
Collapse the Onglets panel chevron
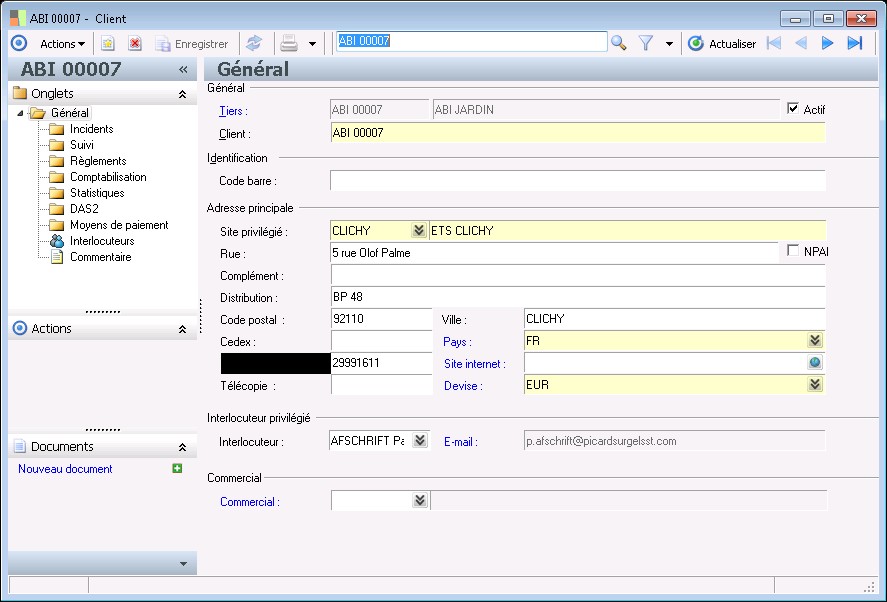[x=184, y=93]
